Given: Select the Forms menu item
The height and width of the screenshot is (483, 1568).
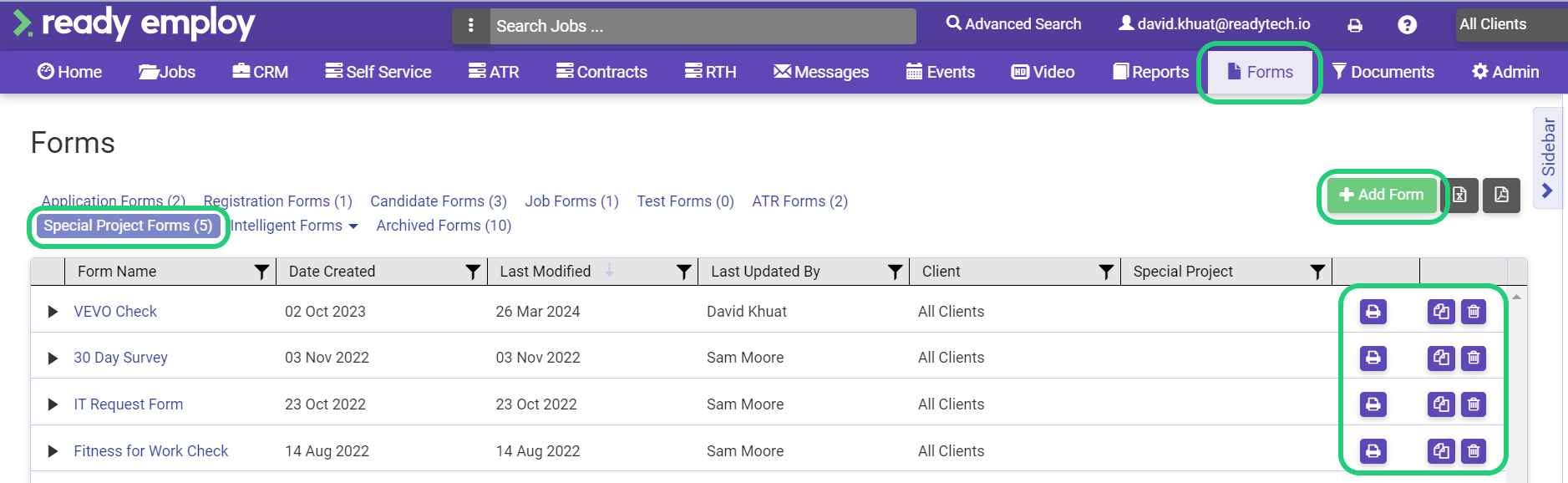Looking at the screenshot, I should (1260, 72).
